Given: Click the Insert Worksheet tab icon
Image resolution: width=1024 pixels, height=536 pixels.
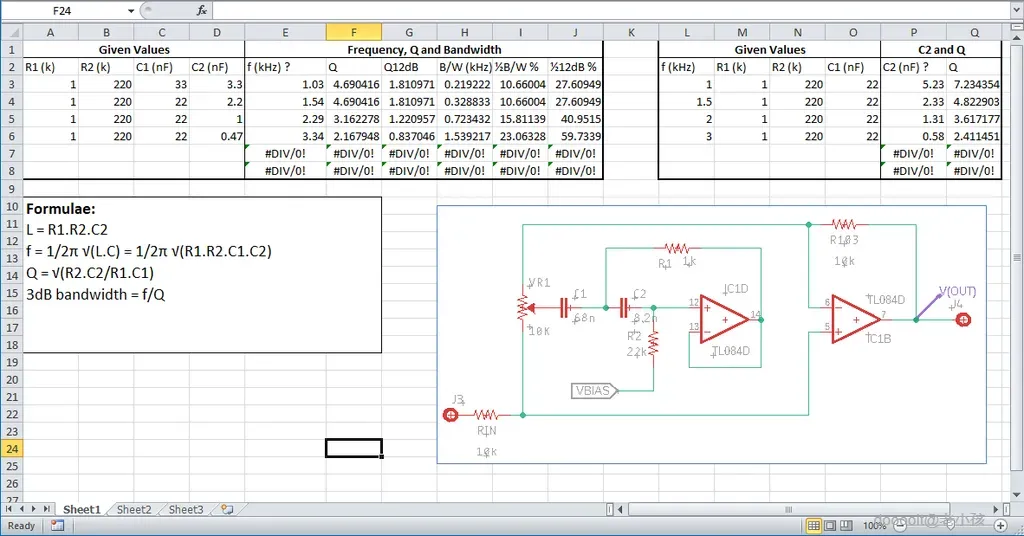Looking at the screenshot, I should [227, 509].
